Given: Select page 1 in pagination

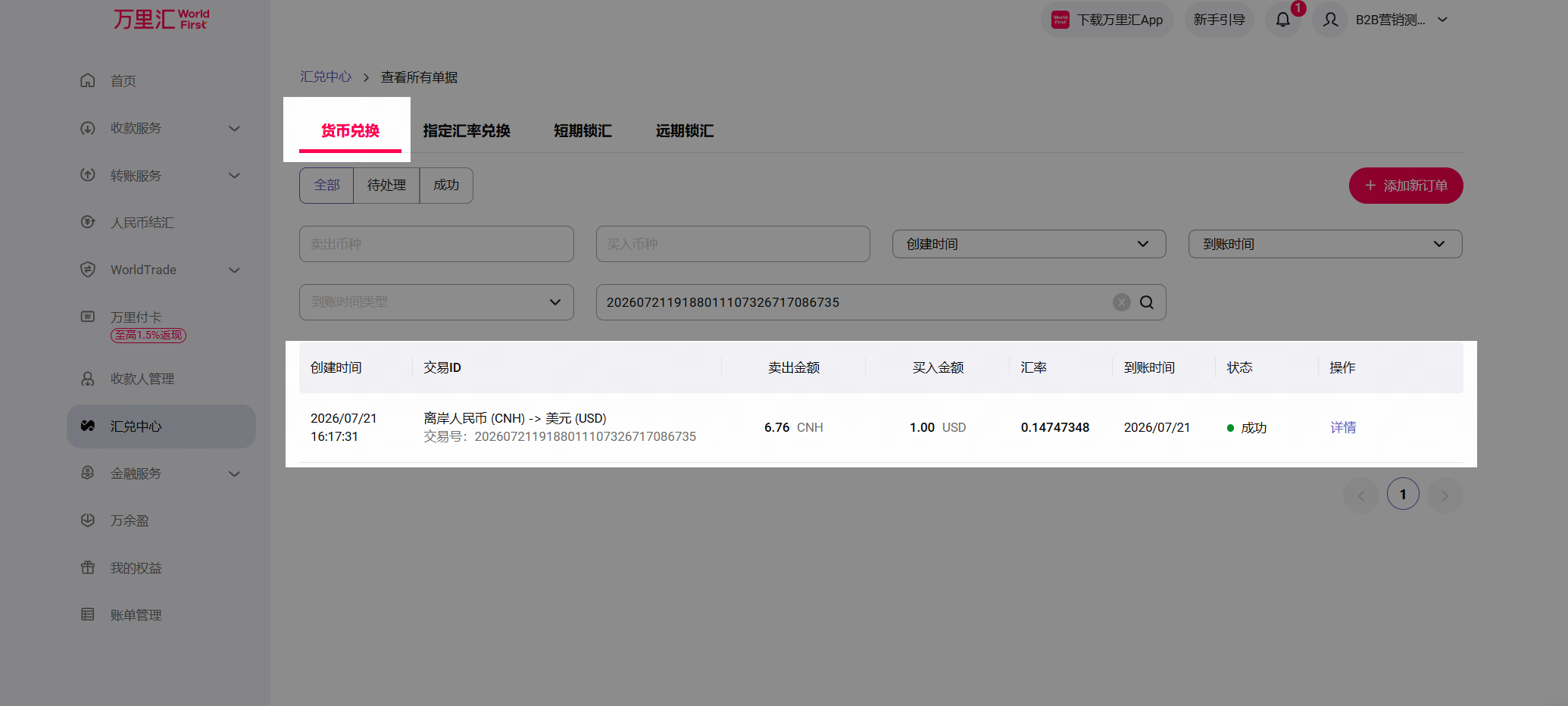Looking at the screenshot, I should (1403, 495).
